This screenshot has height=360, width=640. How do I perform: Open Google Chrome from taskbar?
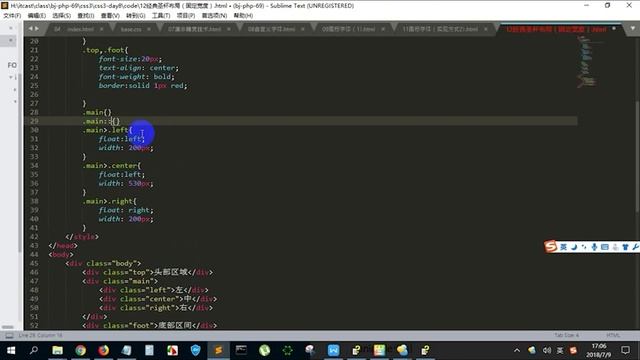point(80,350)
